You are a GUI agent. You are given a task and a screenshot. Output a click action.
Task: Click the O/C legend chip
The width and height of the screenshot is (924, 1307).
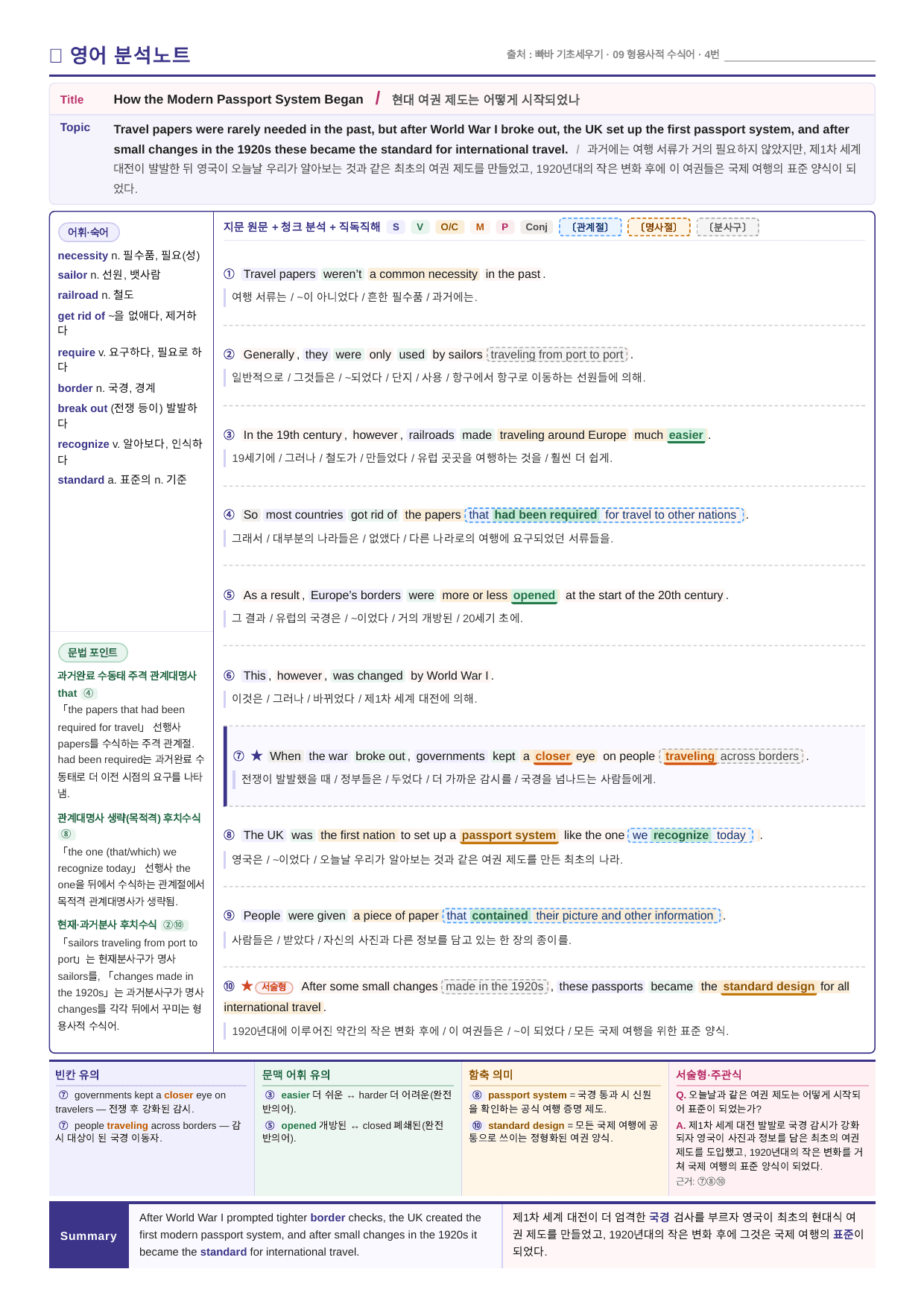coord(449,227)
